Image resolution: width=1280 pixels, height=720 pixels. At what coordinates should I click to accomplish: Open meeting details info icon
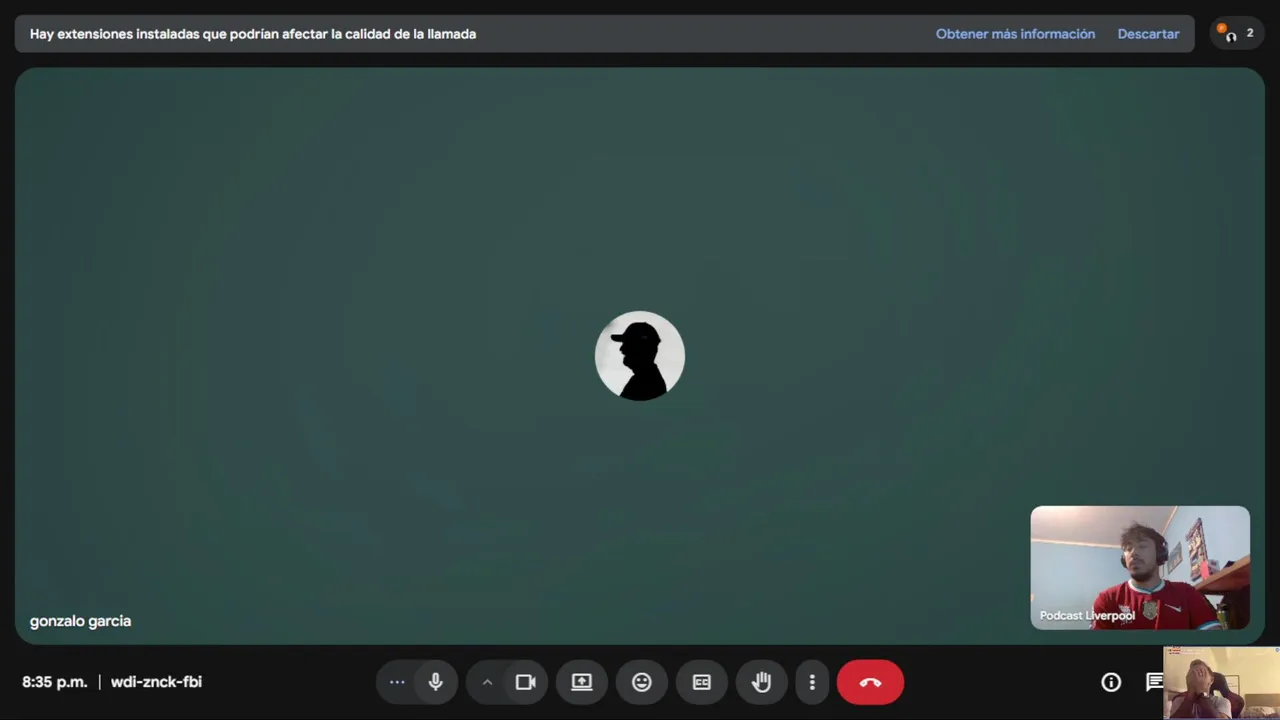1111,682
